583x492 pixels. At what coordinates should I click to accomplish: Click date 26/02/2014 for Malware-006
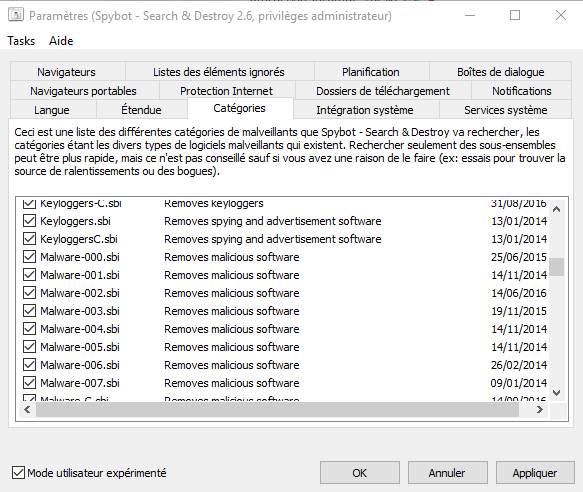click(519, 365)
